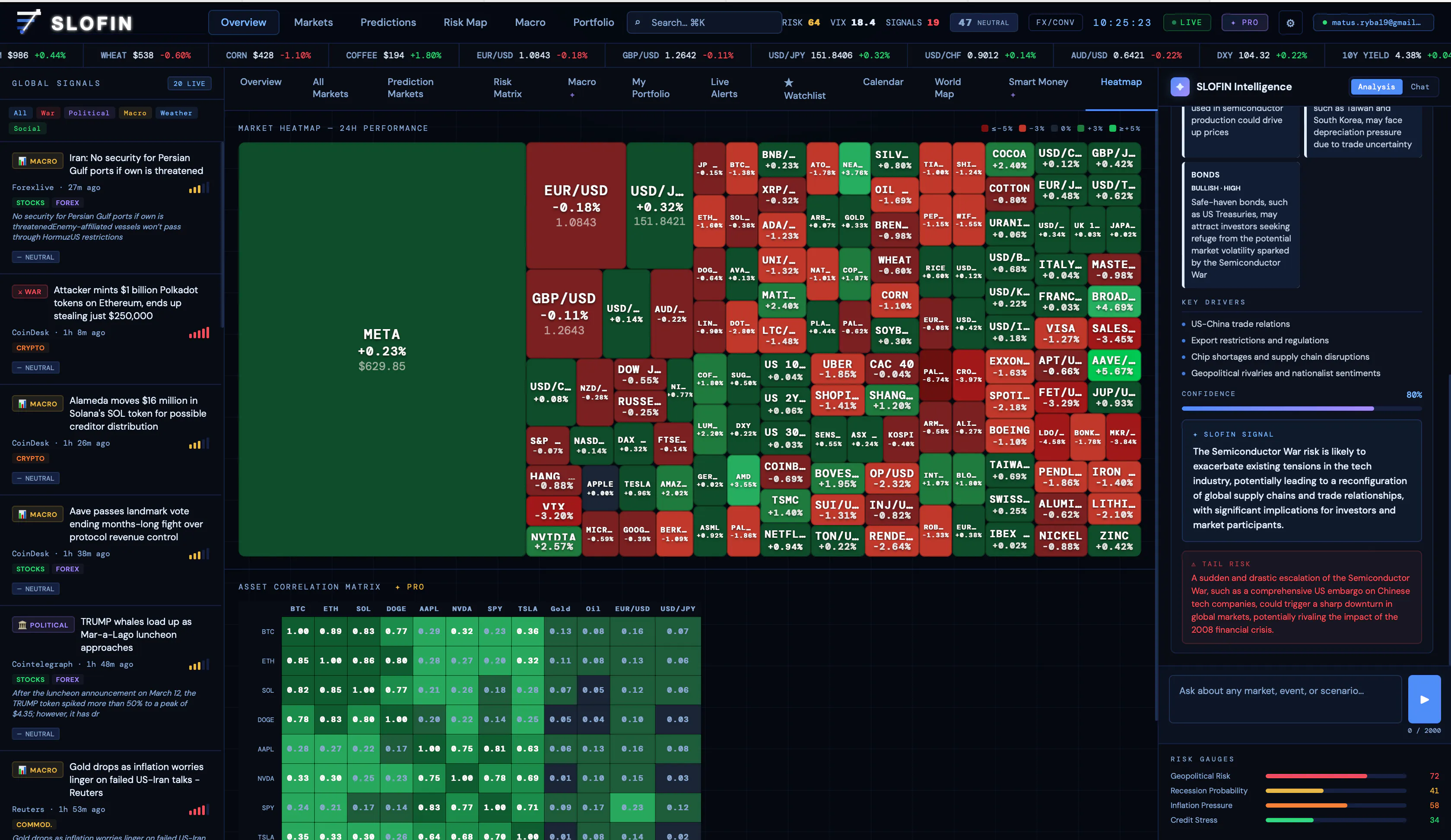1451x840 pixels.
Task: Select the EUR/USD tile in the heatmap
Action: click(576, 206)
